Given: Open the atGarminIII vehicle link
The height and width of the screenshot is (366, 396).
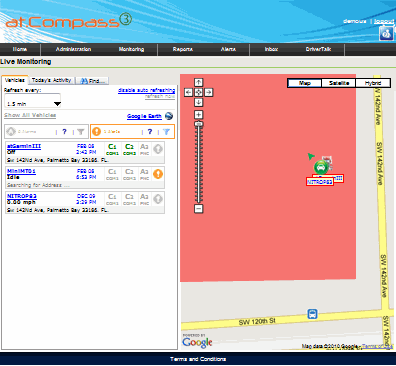Looking at the screenshot, I should pos(24,146).
